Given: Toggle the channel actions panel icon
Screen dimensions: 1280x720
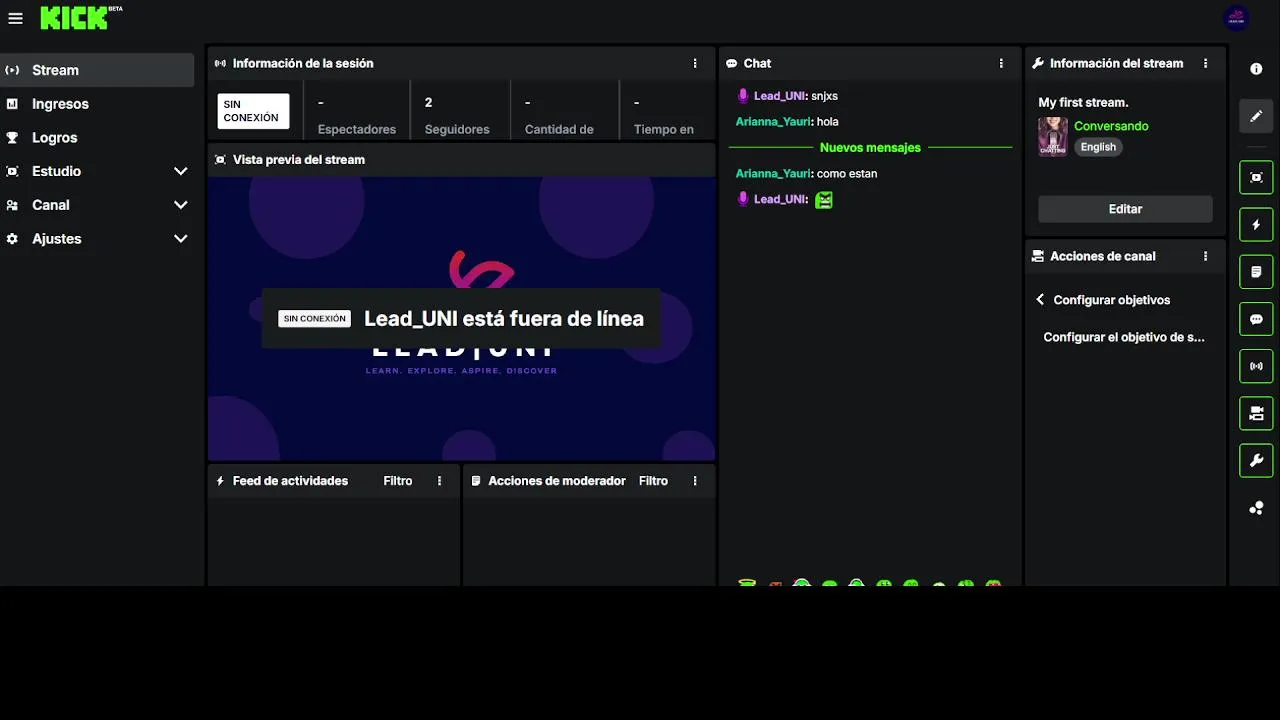Looking at the screenshot, I should pyautogui.click(x=1257, y=413).
